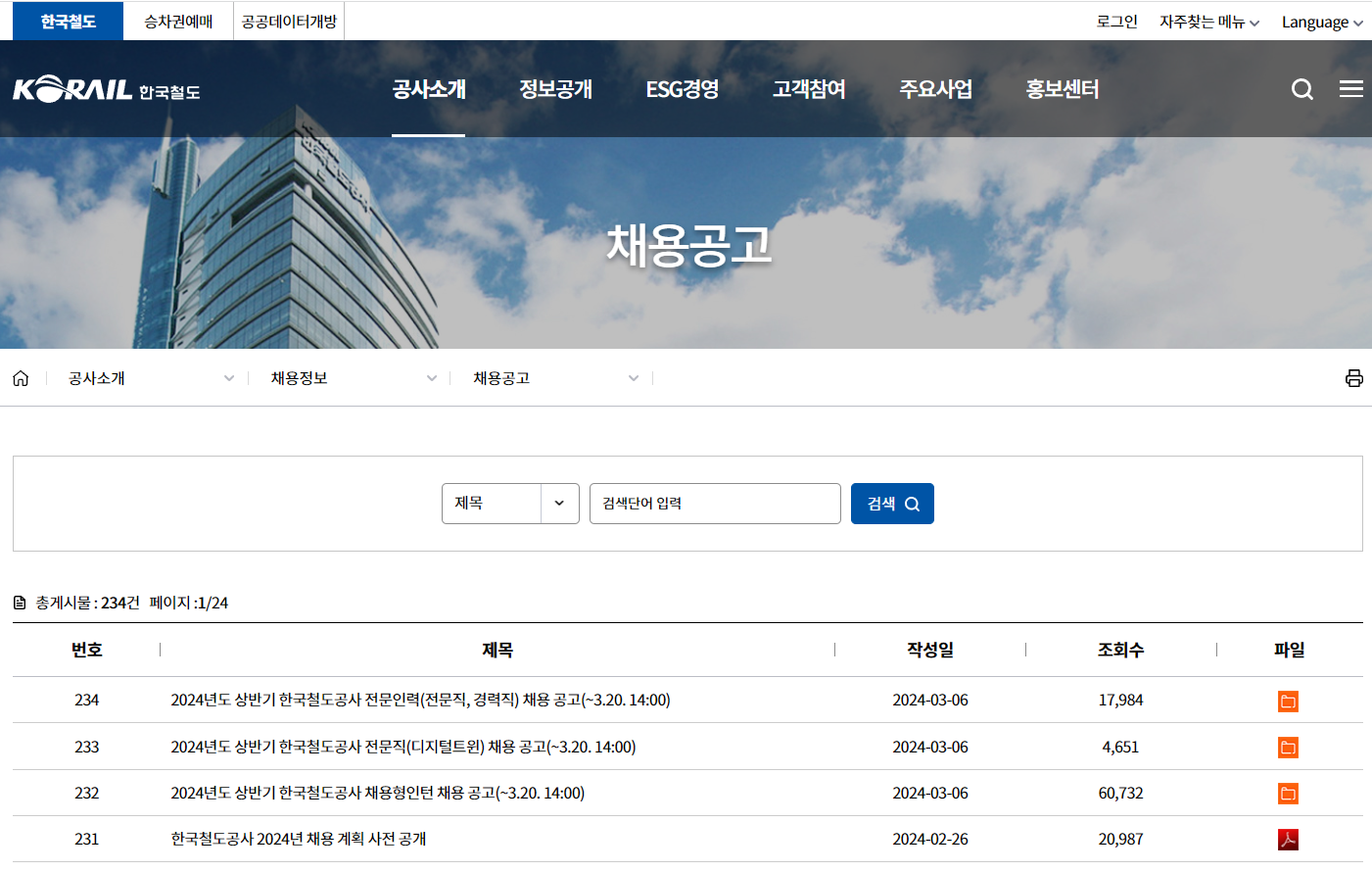The width and height of the screenshot is (1372, 872).
Task: Open the site search magnifier icon
Action: tap(1301, 88)
